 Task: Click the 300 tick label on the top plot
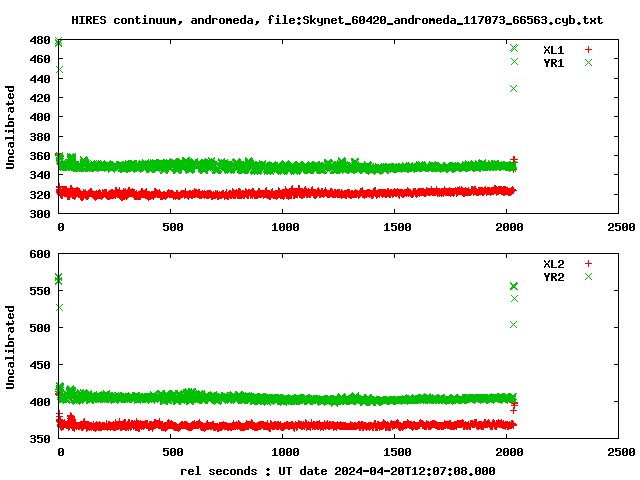pyautogui.click(x=40, y=214)
